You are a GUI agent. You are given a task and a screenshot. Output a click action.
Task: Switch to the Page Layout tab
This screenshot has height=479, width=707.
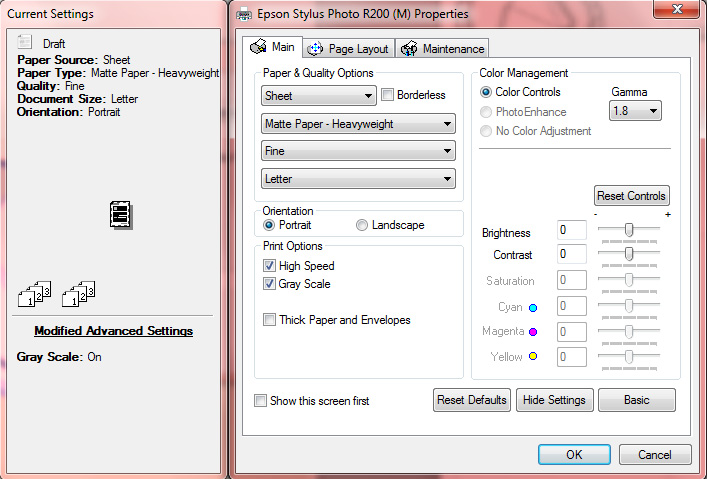tap(349, 48)
